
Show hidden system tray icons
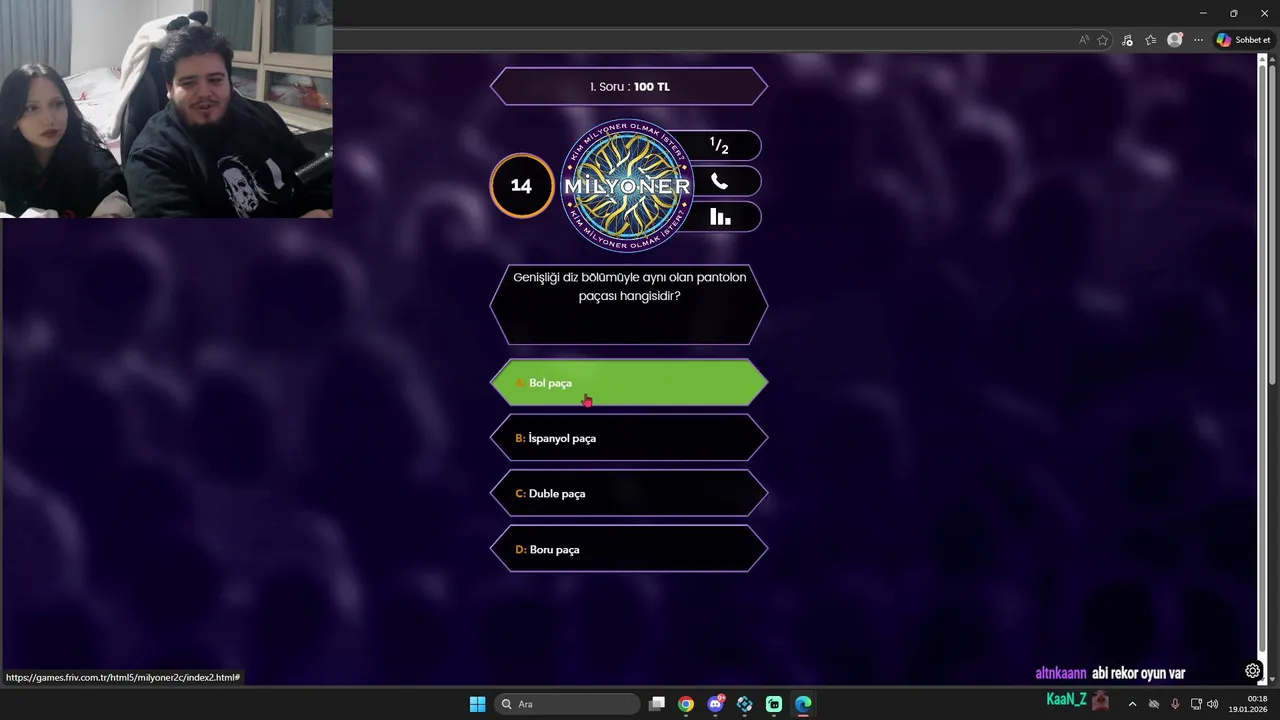(1132, 704)
